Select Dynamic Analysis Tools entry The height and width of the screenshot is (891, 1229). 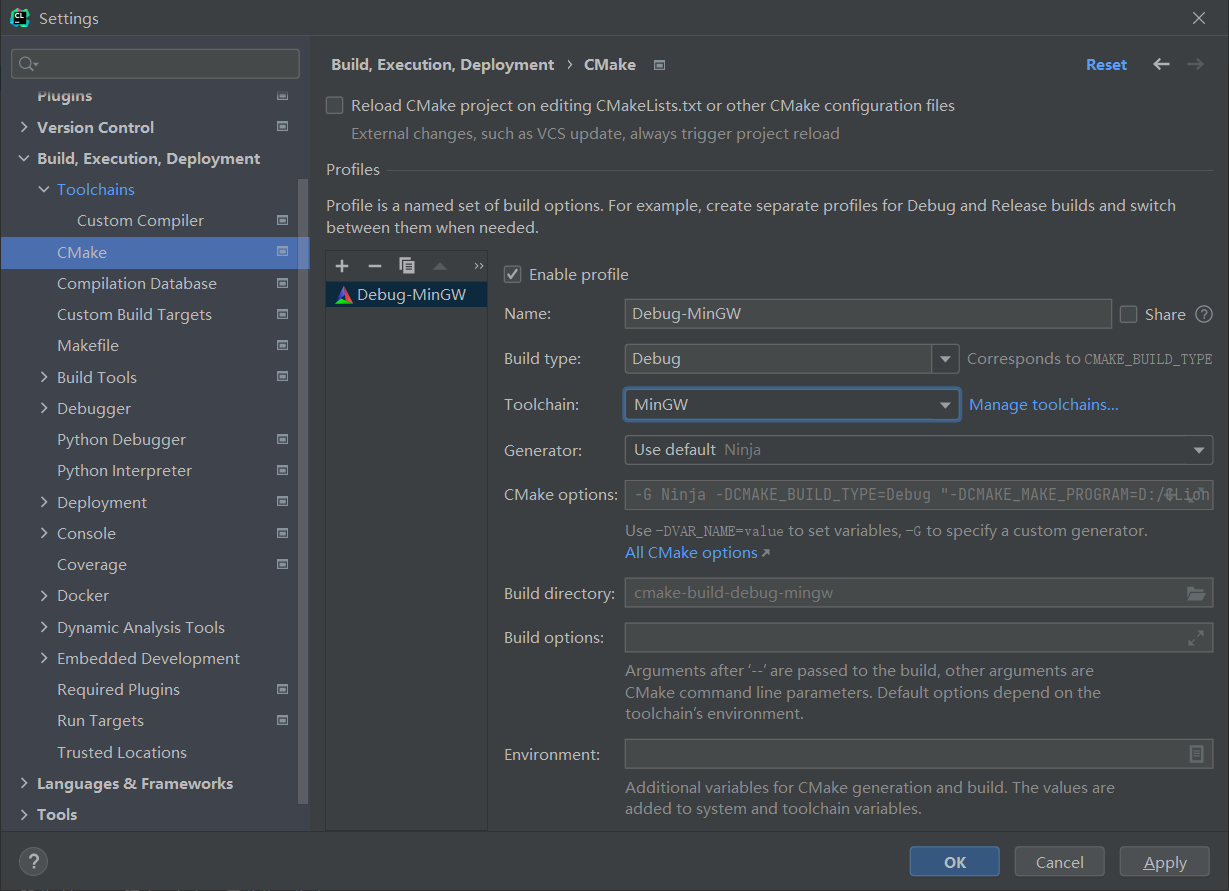coord(141,627)
